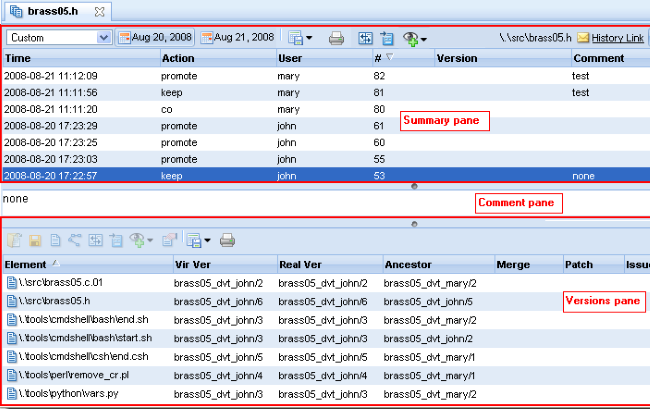The image size is (650, 409).
Task: Click the file icon next to brass05.h element
Action: pos(10,301)
